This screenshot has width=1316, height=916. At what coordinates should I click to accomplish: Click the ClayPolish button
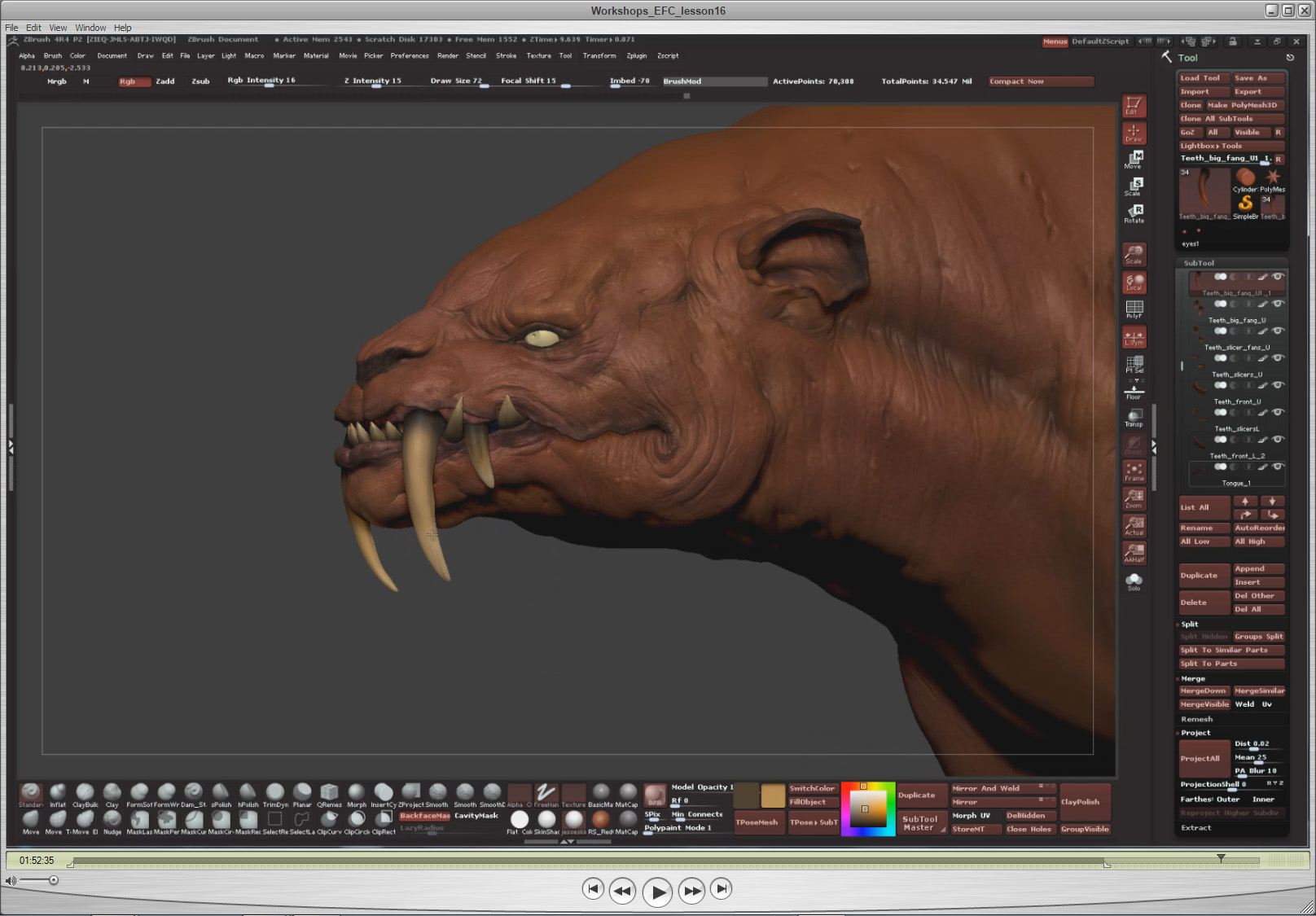(1085, 802)
